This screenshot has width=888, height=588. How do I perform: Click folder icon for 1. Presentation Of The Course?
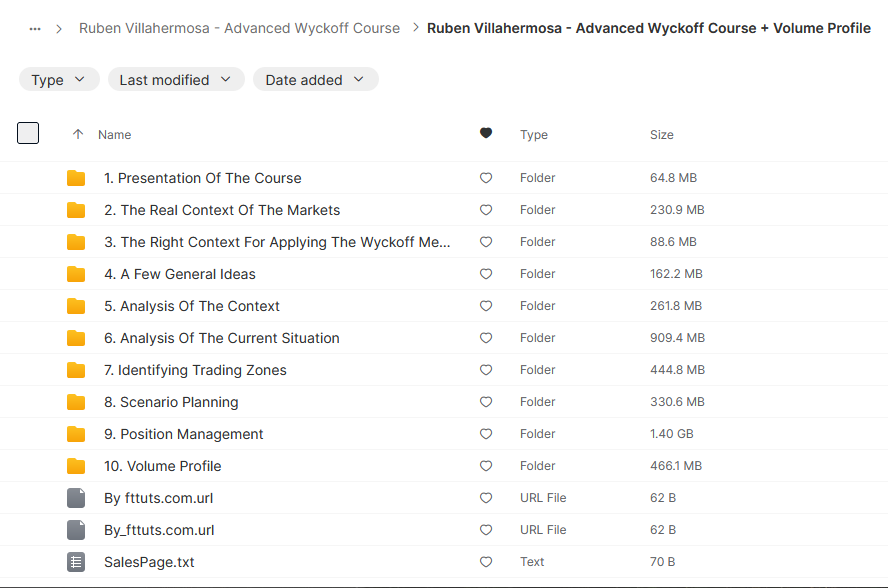(76, 178)
